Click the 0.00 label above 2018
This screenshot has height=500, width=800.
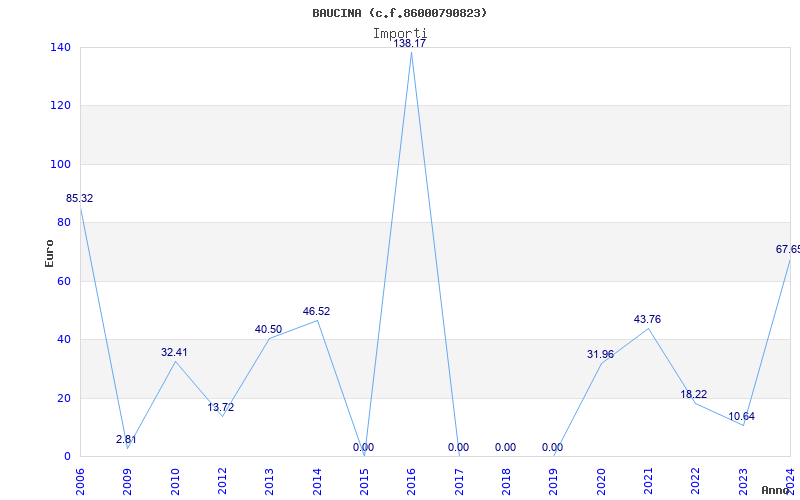pos(506,447)
